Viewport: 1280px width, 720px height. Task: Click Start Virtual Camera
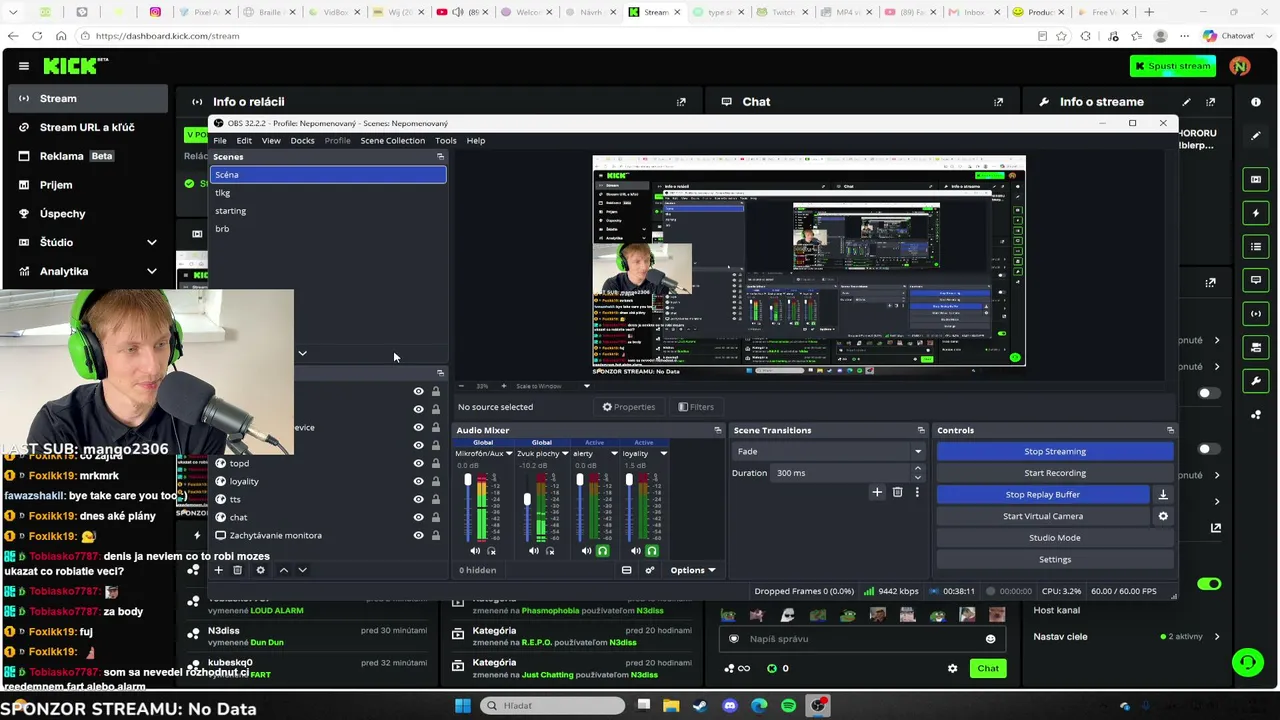[x=1043, y=516]
